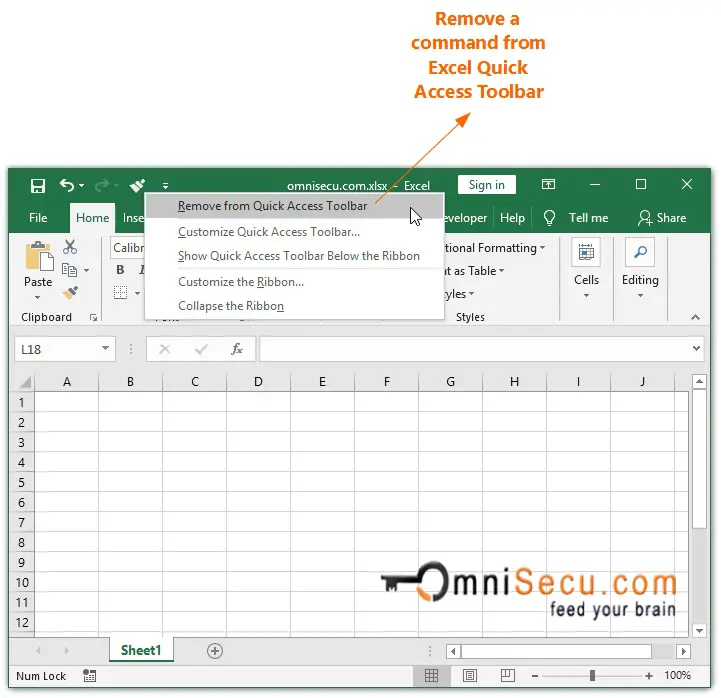721x698 pixels.
Task: Click zoom out minus button
Action: pos(535,676)
